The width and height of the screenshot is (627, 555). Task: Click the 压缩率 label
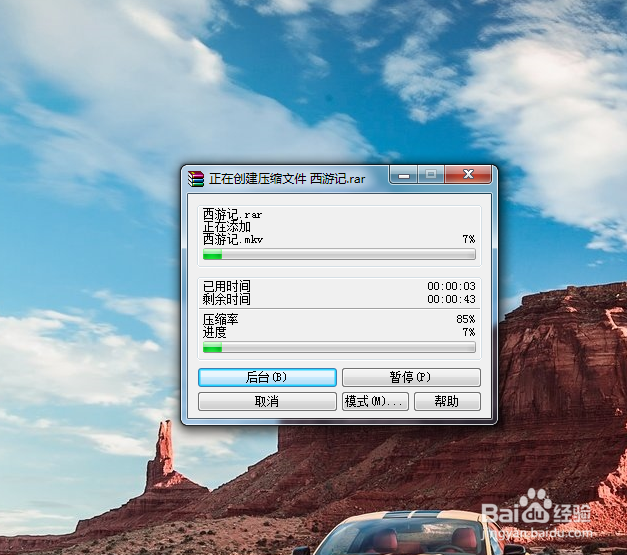[x=221, y=319]
